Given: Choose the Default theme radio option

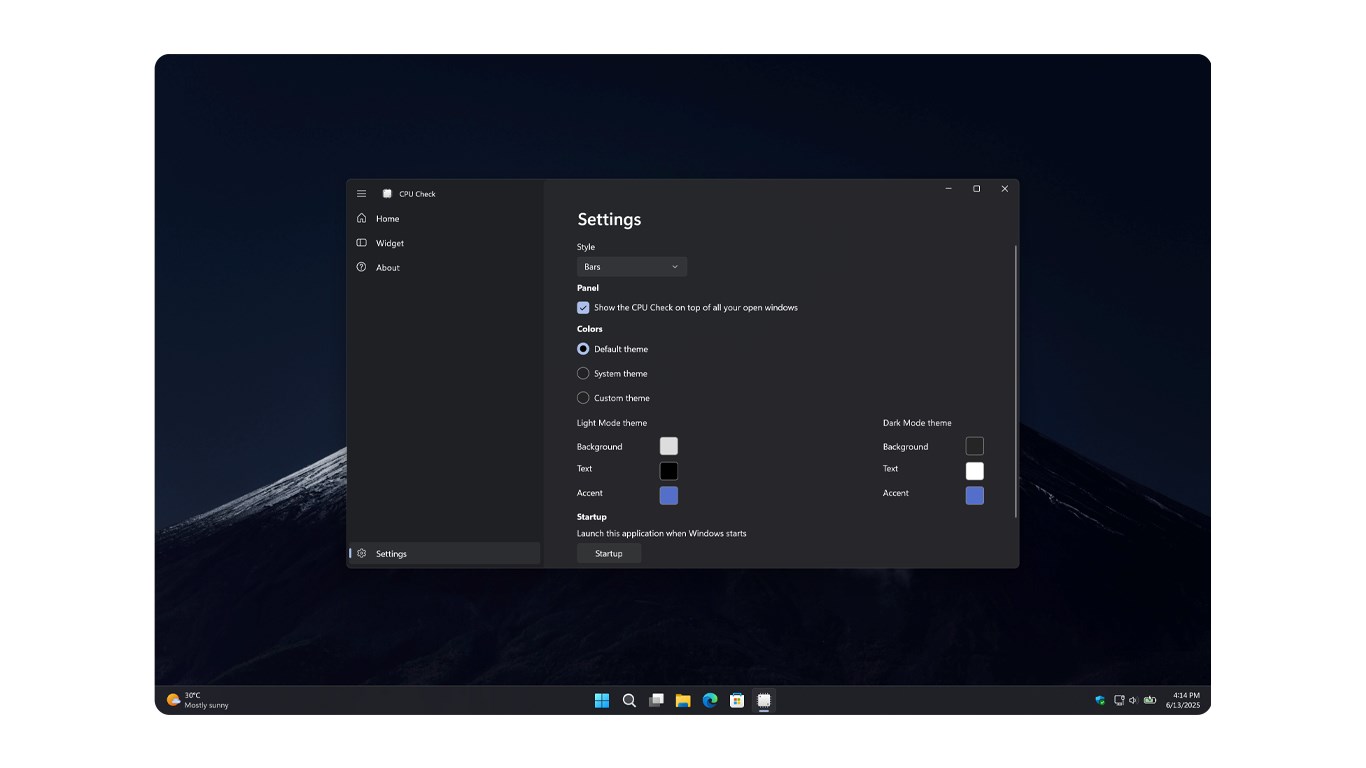Looking at the screenshot, I should [x=583, y=349].
